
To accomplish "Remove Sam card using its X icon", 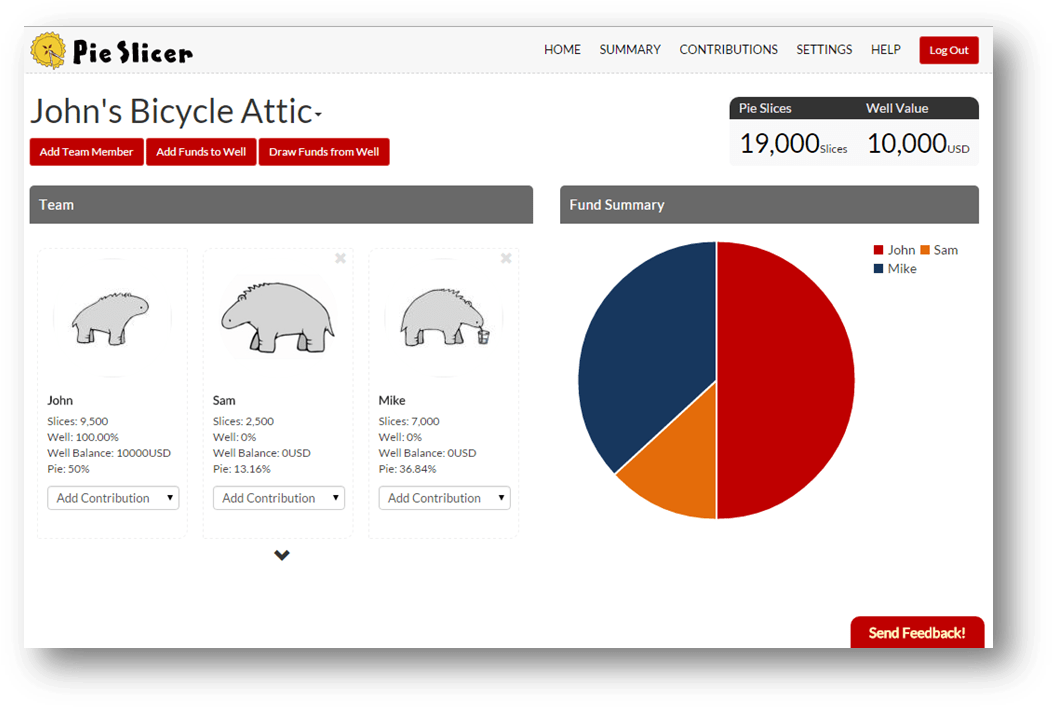I will 340,258.
